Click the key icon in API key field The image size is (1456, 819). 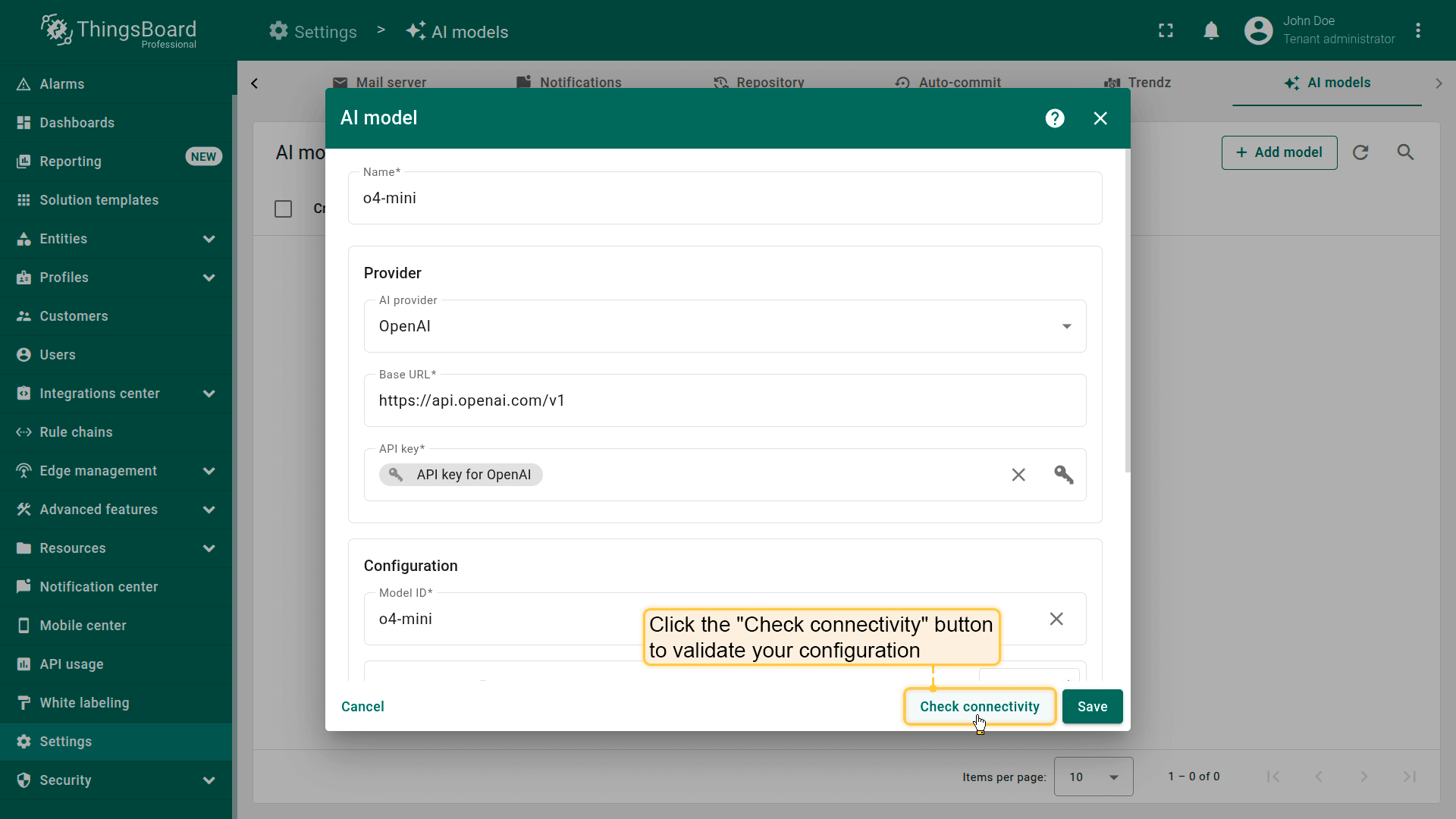pos(1063,475)
